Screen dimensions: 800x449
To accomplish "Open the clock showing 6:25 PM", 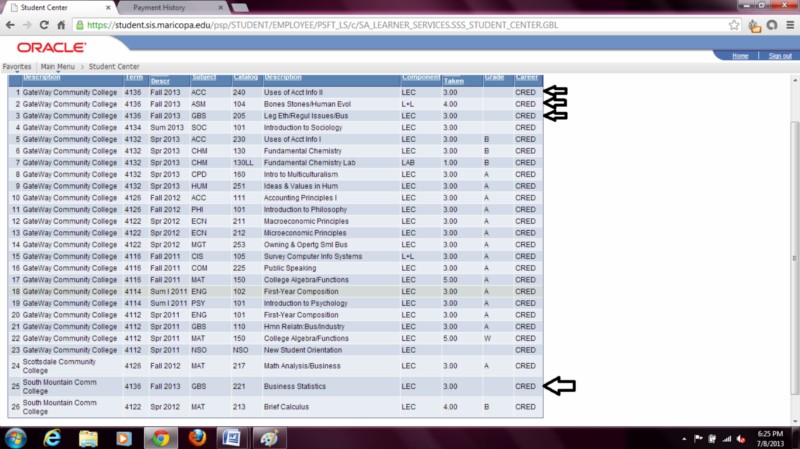I will [770, 438].
